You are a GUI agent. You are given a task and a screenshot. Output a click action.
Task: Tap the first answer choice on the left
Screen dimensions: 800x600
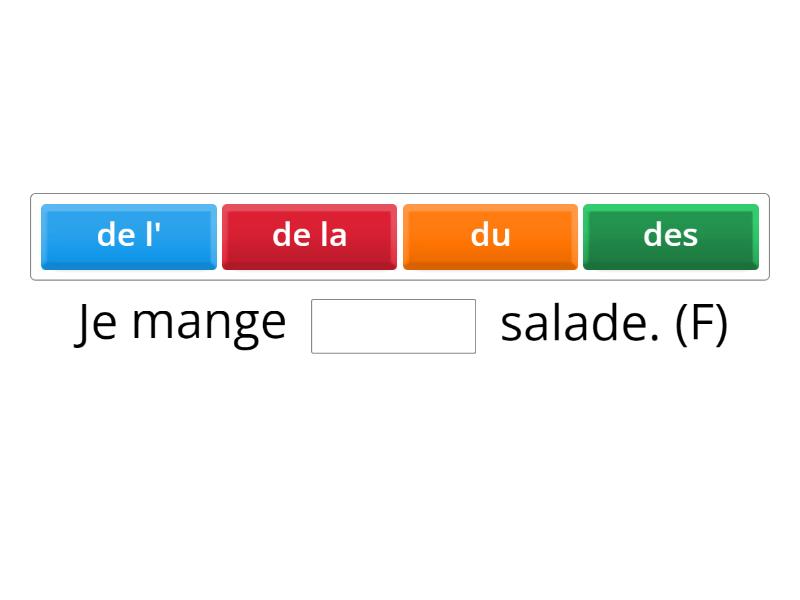(x=128, y=236)
